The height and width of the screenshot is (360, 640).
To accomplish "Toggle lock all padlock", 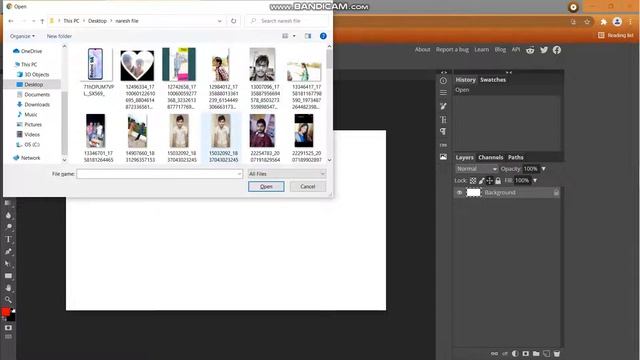I will [498, 180].
